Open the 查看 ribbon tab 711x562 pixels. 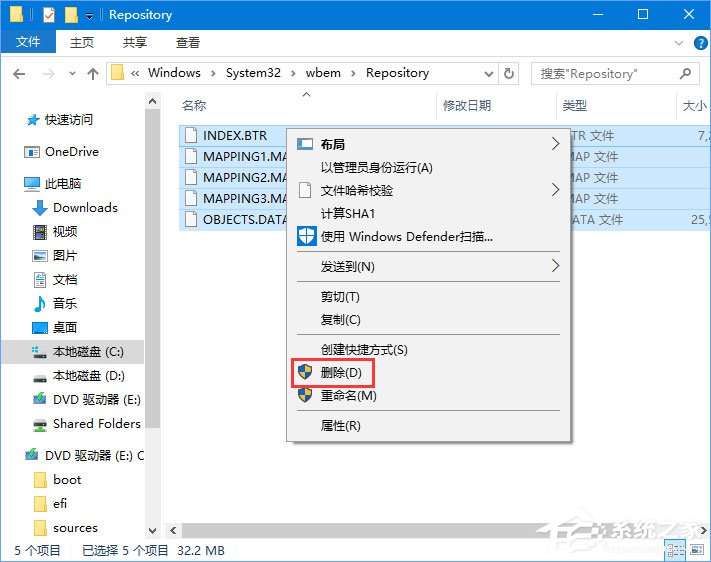(x=187, y=43)
